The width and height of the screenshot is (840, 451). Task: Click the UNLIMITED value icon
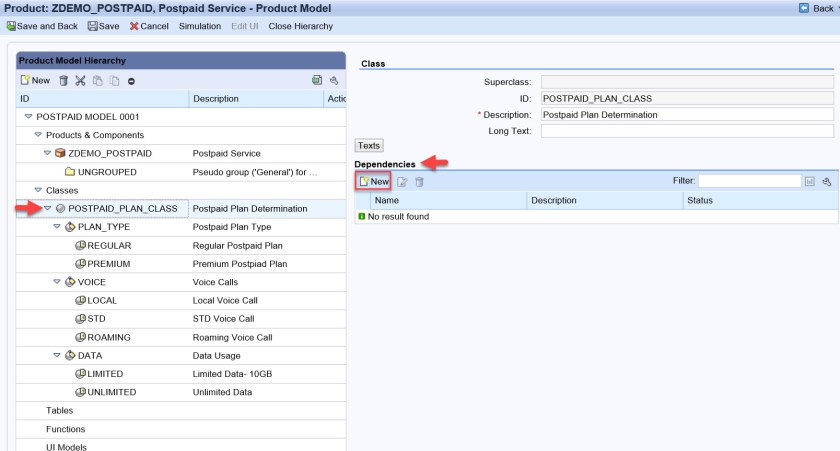(80, 392)
